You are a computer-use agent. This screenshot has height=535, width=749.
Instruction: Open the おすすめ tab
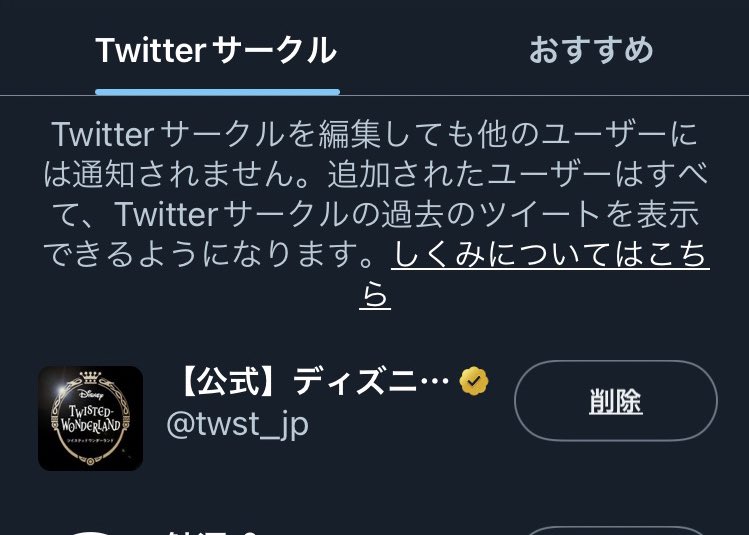[x=591, y=50]
